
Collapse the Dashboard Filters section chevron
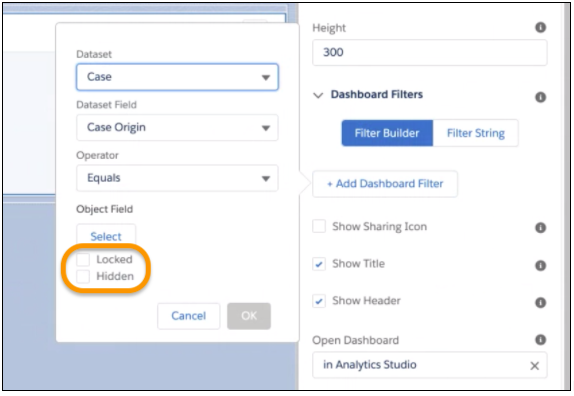tap(318, 96)
